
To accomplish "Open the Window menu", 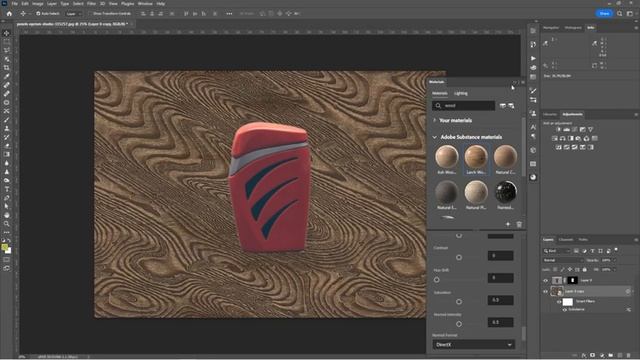I will pos(145,4).
